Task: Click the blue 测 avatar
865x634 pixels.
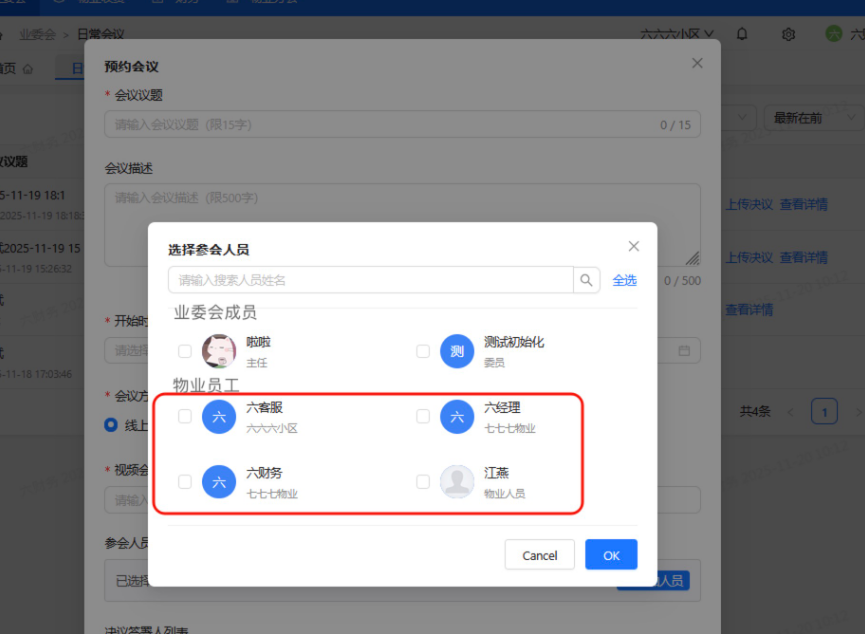Action: pyautogui.click(x=457, y=351)
